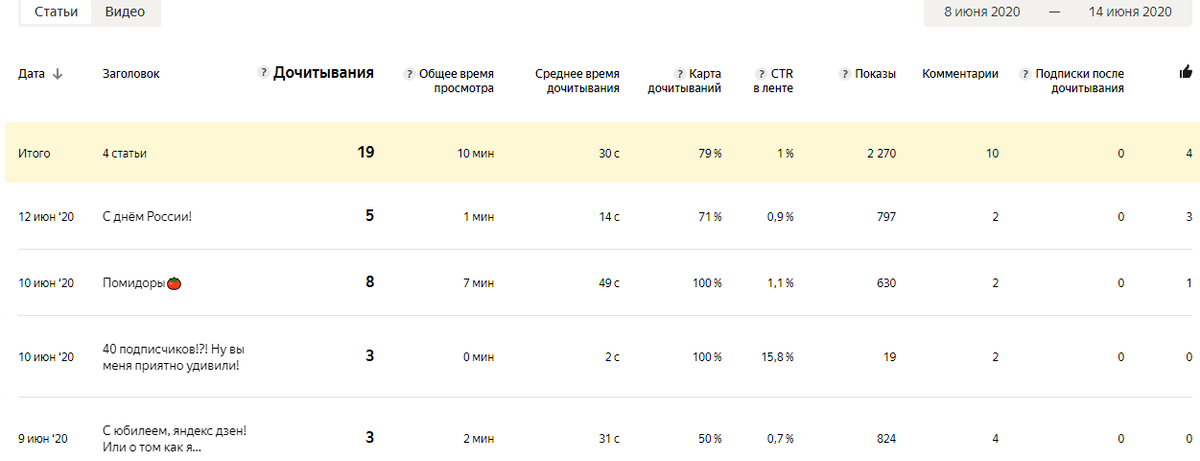
Task: Select the Статьи tab
Action: [57, 12]
